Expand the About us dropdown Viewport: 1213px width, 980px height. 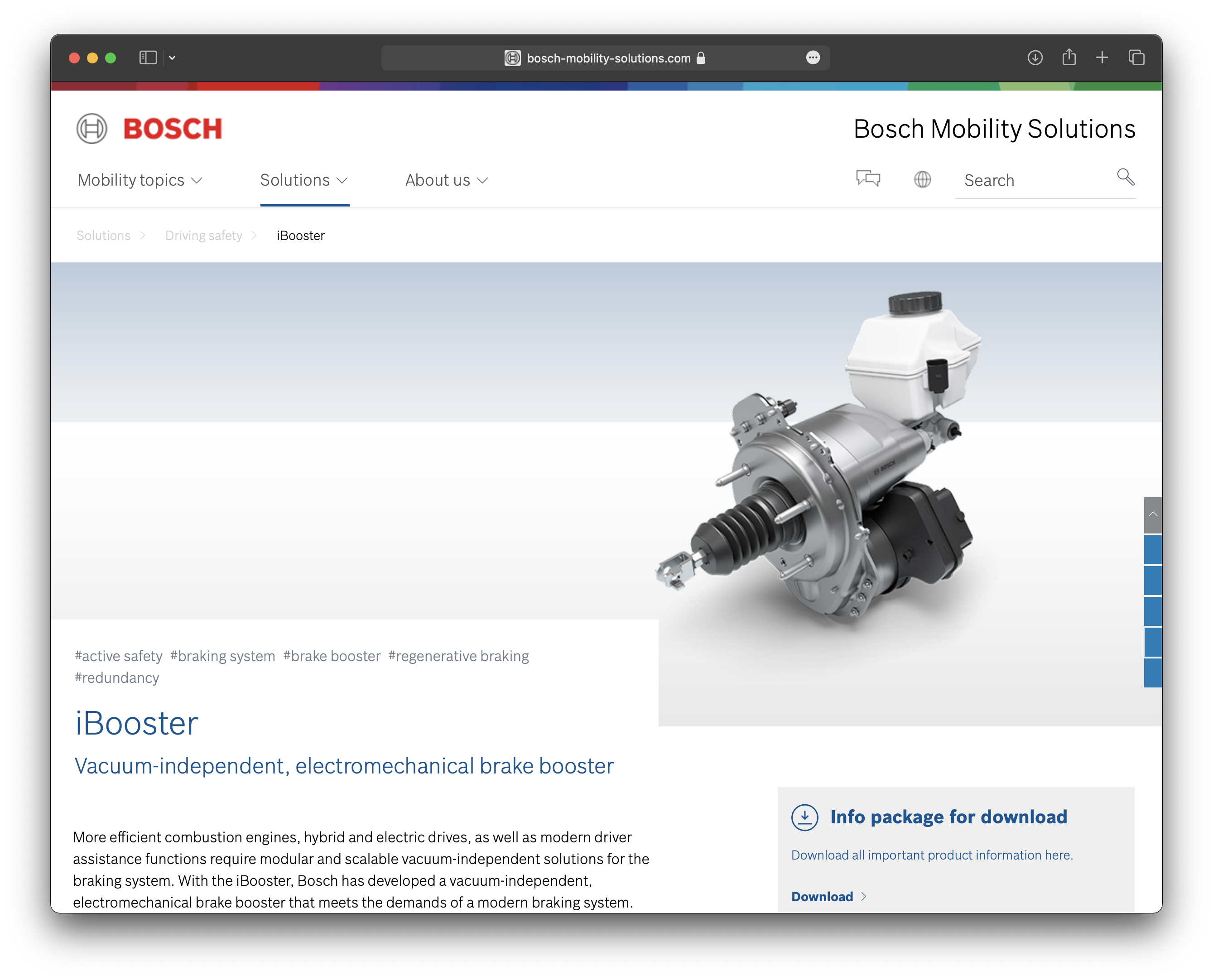pos(446,180)
